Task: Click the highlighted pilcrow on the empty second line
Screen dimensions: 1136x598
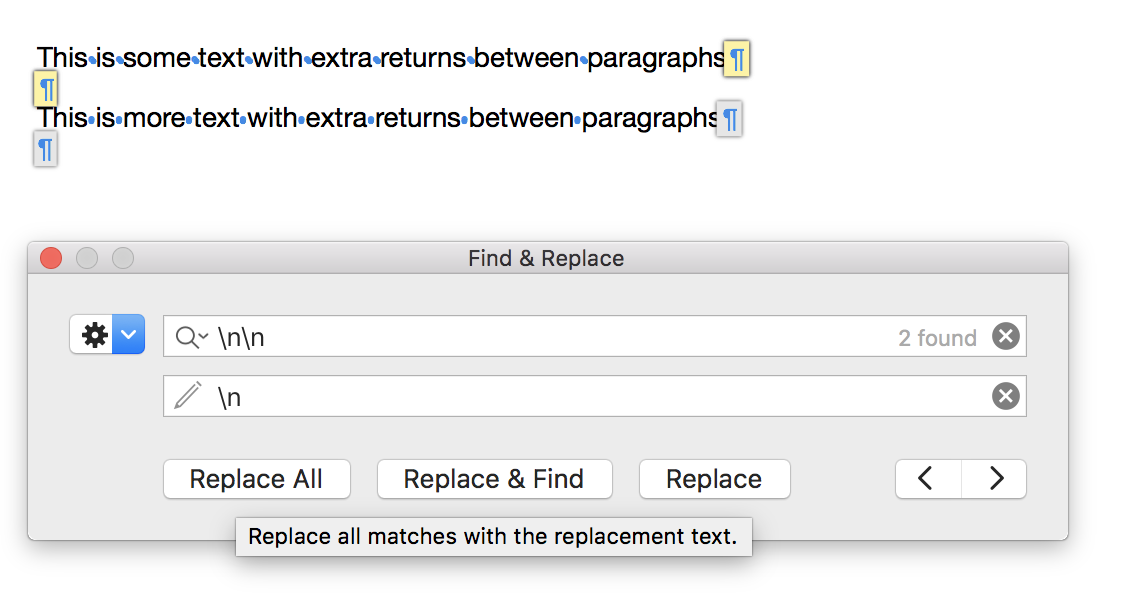Action: [x=46, y=89]
